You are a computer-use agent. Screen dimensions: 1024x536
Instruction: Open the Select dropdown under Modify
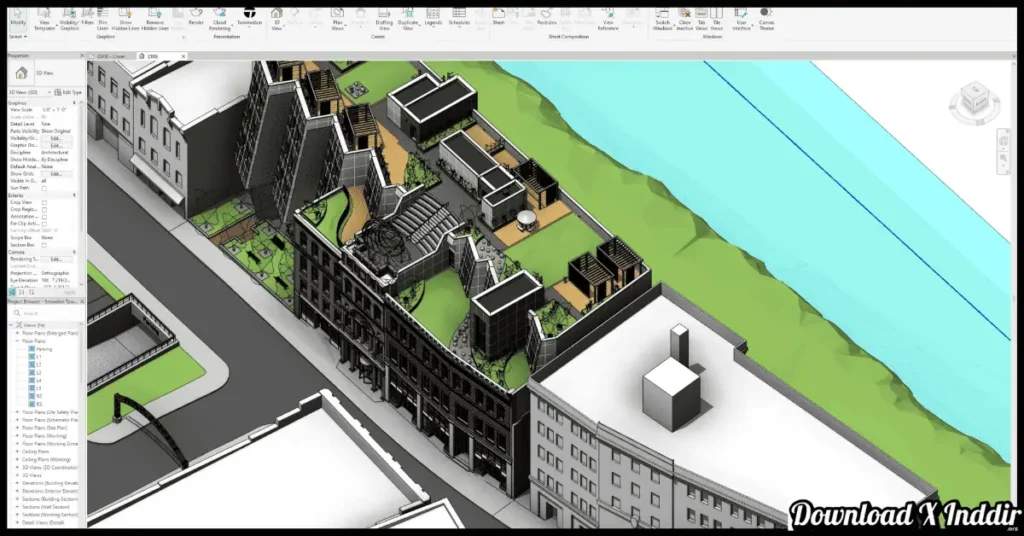[18, 37]
